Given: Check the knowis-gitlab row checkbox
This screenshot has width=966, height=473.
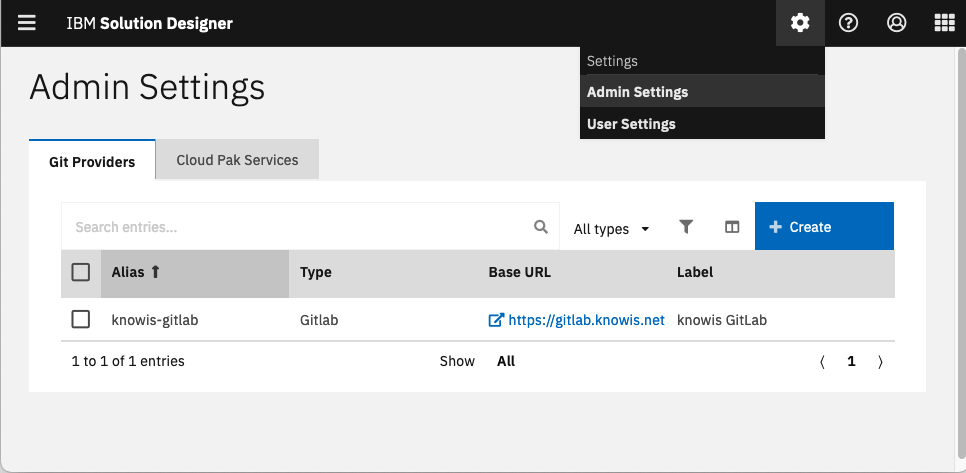Looking at the screenshot, I should coord(81,320).
